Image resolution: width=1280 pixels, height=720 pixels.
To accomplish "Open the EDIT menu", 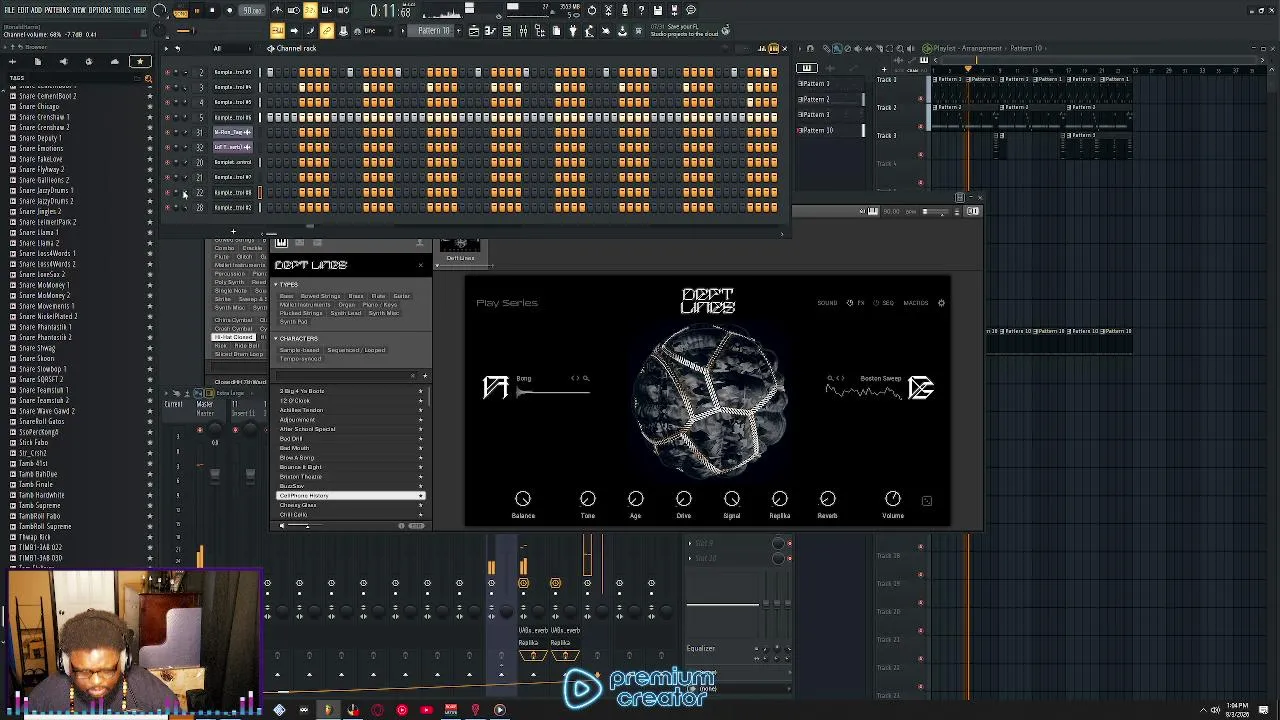I will 24,10.
